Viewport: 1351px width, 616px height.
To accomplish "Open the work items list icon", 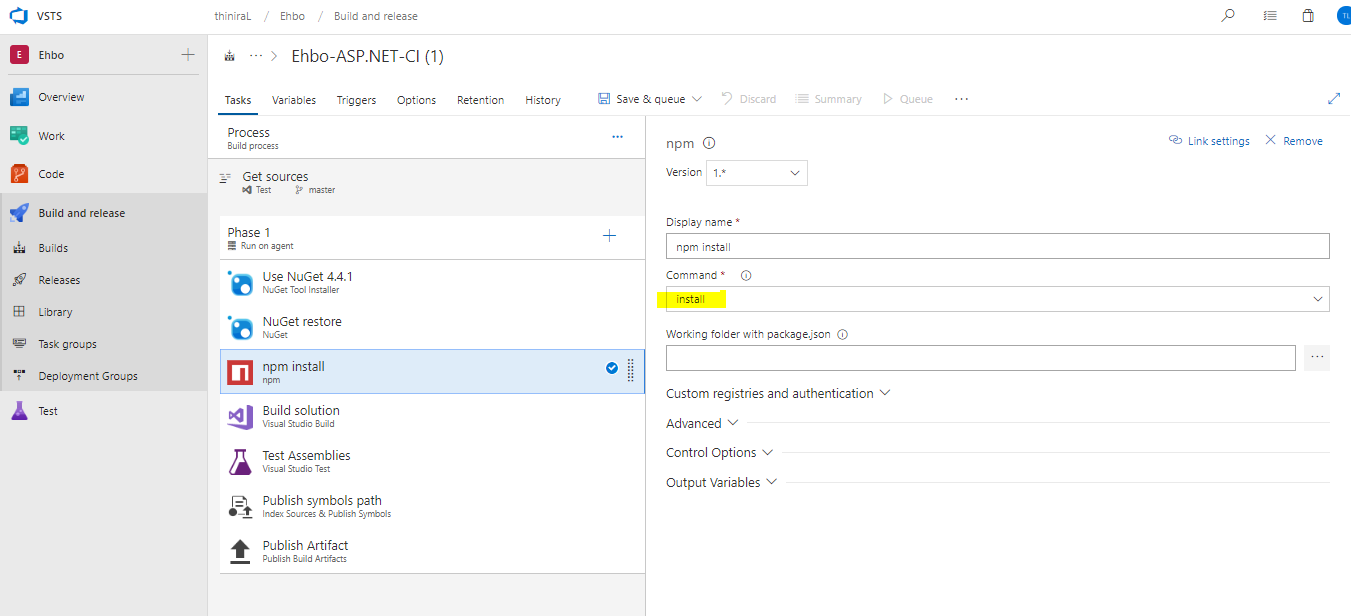I will [1270, 16].
